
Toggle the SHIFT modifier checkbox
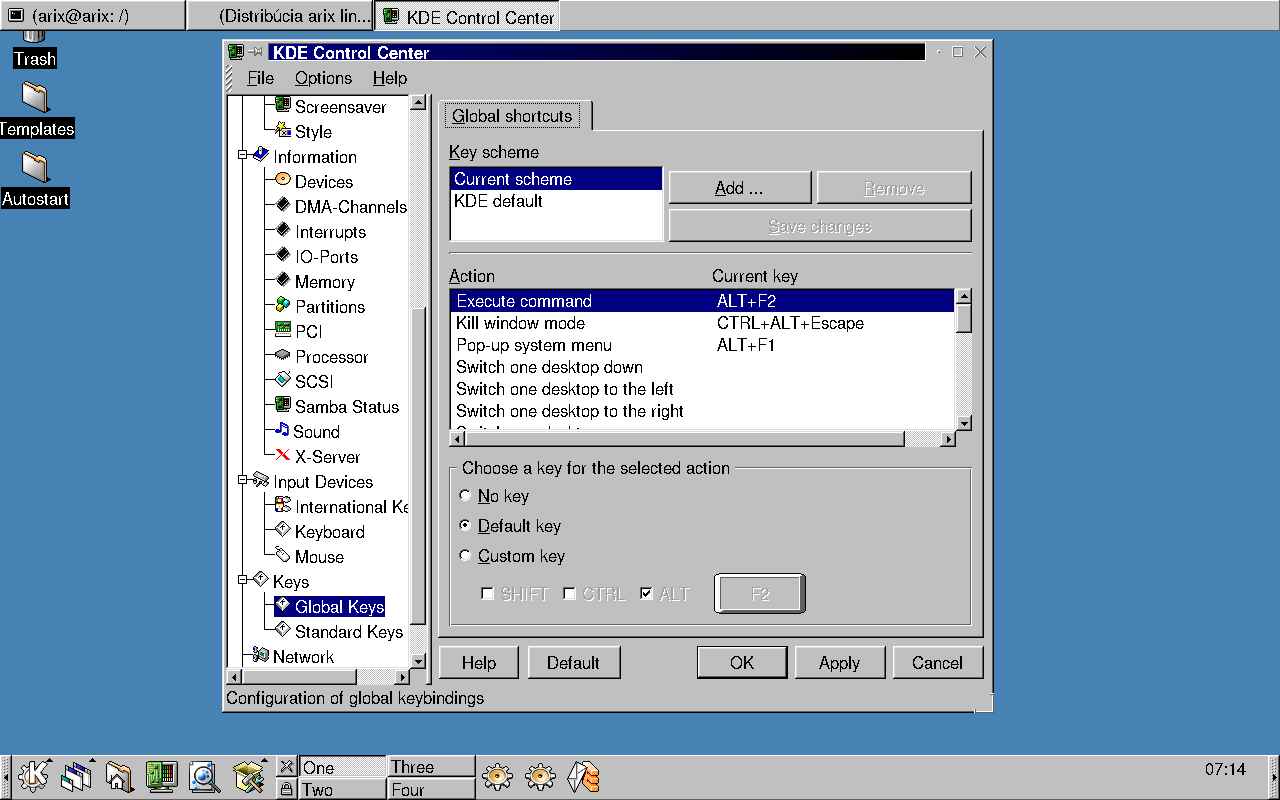pyautogui.click(x=488, y=594)
